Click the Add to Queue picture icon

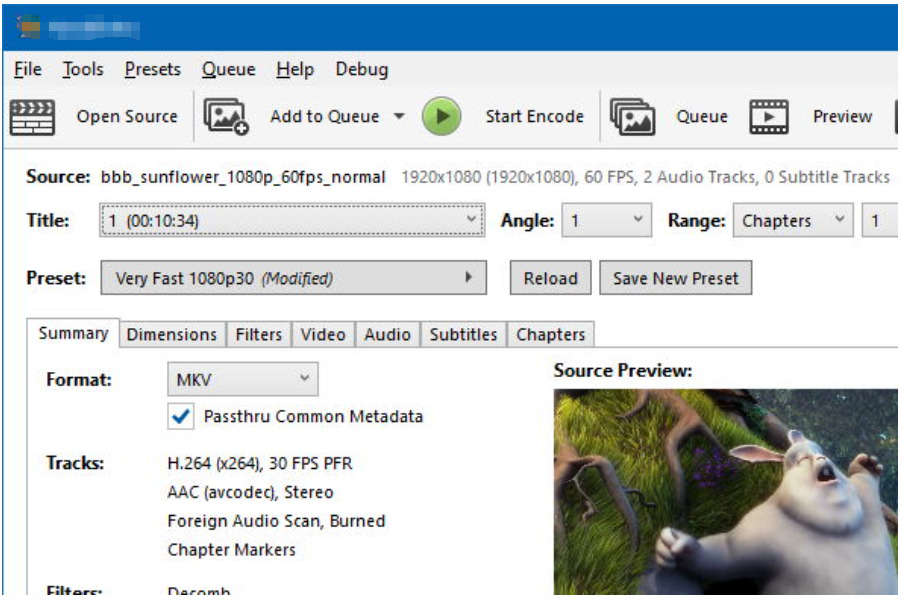(226, 117)
